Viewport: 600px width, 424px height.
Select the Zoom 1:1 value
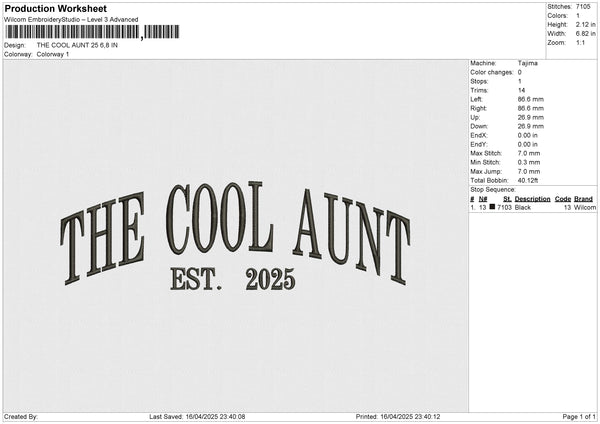[x=580, y=42]
